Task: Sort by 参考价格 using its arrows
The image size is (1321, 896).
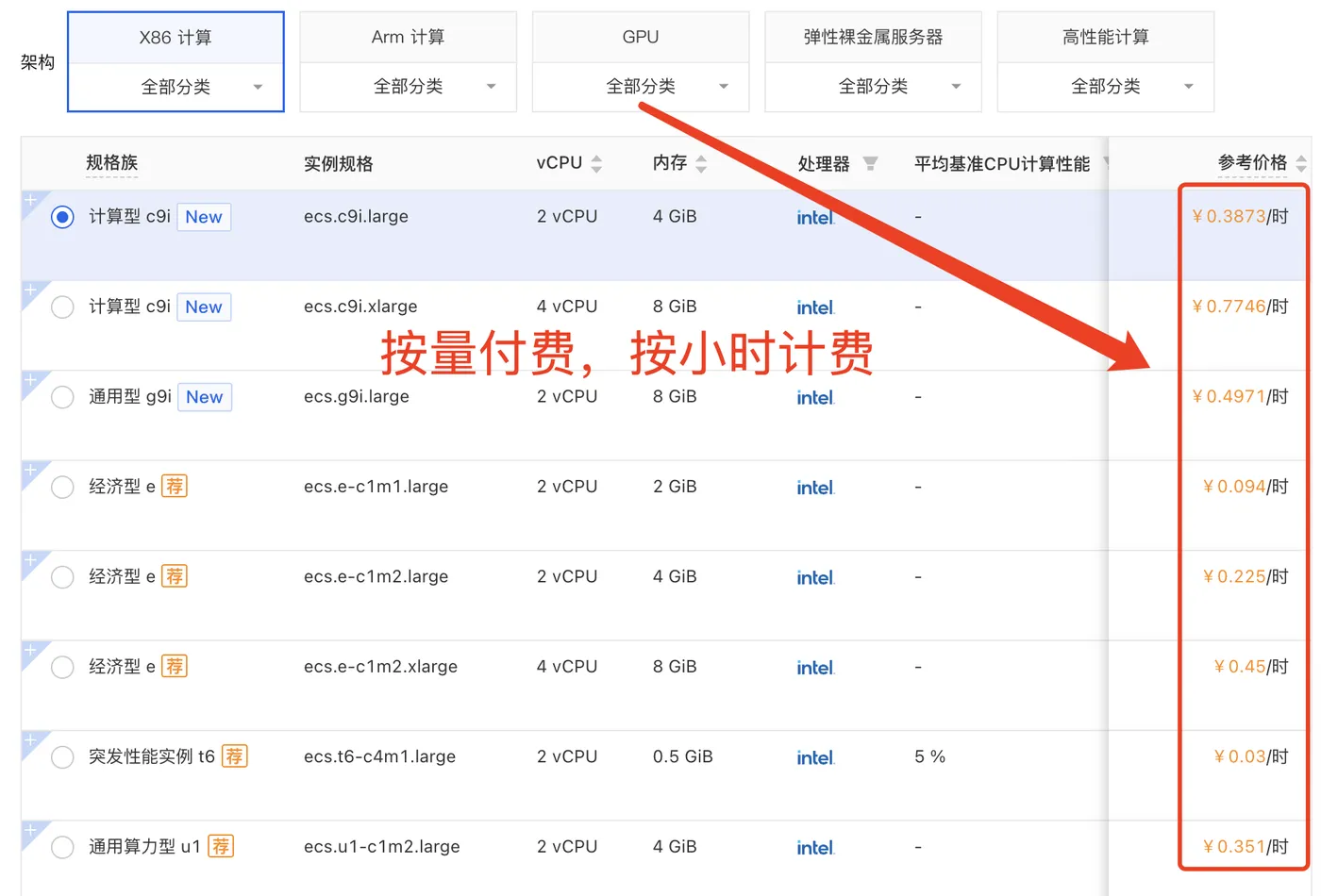Action: pyautogui.click(x=1301, y=163)
